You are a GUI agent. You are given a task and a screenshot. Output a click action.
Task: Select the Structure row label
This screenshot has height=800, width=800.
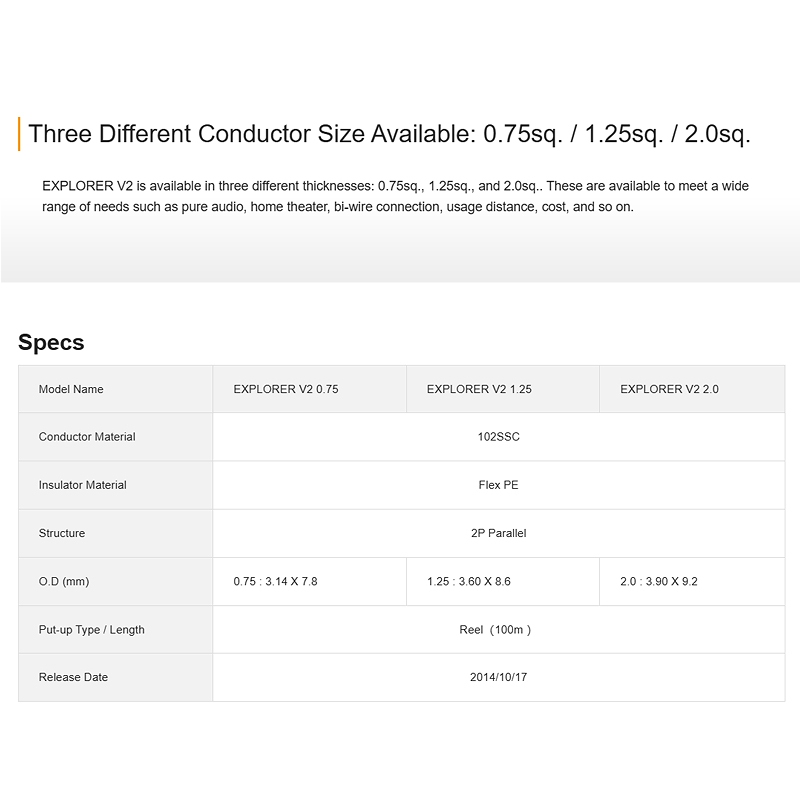pyautogui.click(x=62, y=533)
